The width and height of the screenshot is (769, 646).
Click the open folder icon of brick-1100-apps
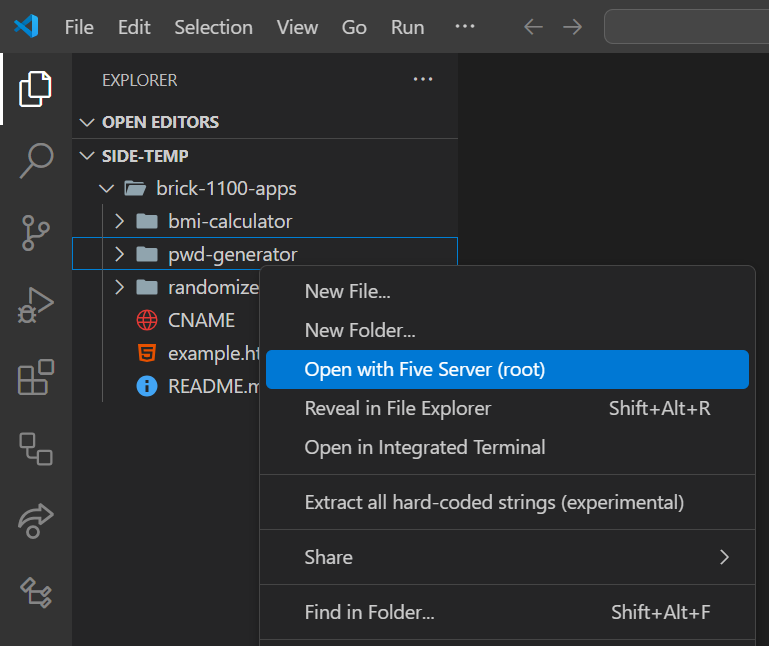coord(135,188)
